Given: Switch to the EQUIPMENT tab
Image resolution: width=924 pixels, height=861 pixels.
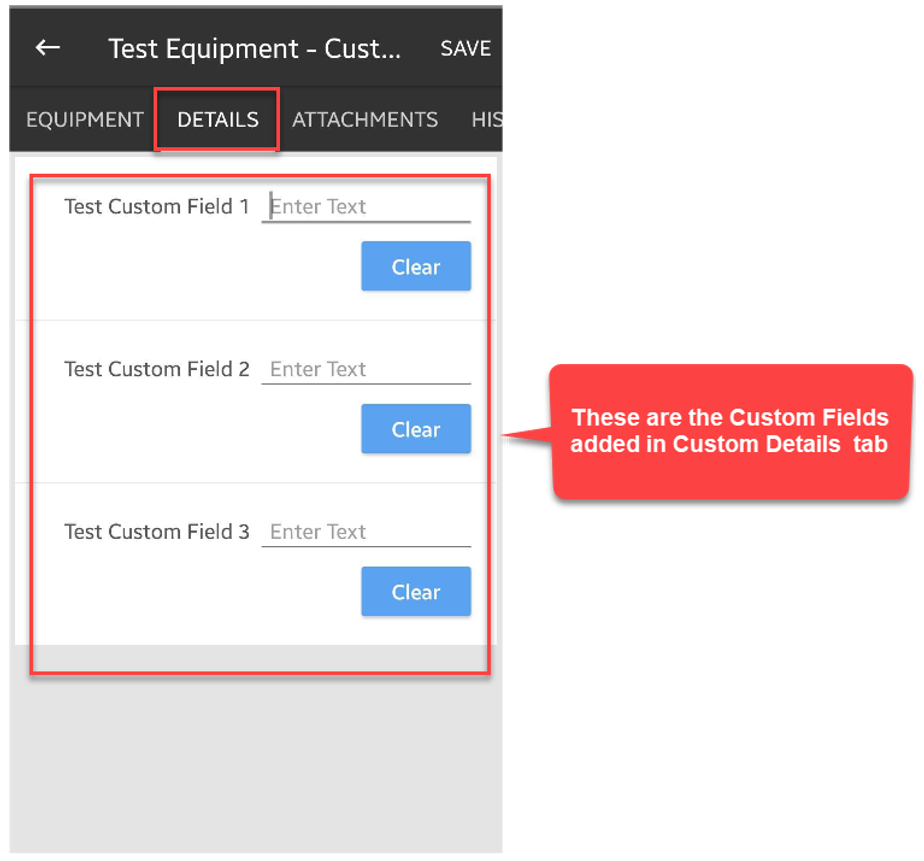Looking at the screenshot, I should coord(85,120).
